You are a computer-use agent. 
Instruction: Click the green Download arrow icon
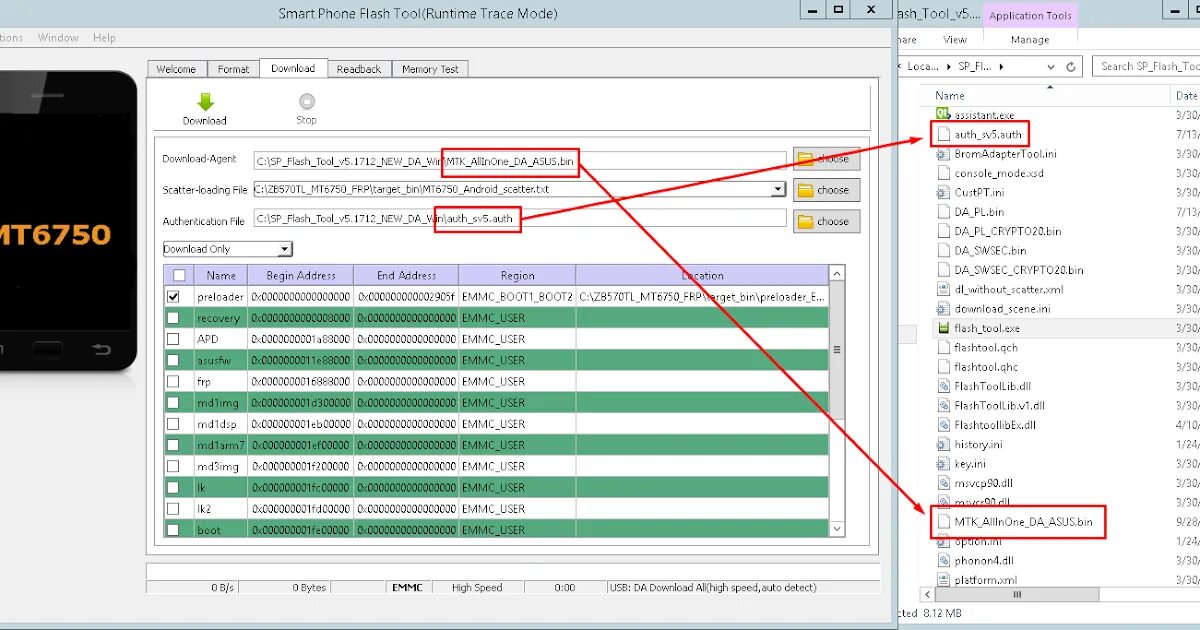205,101
